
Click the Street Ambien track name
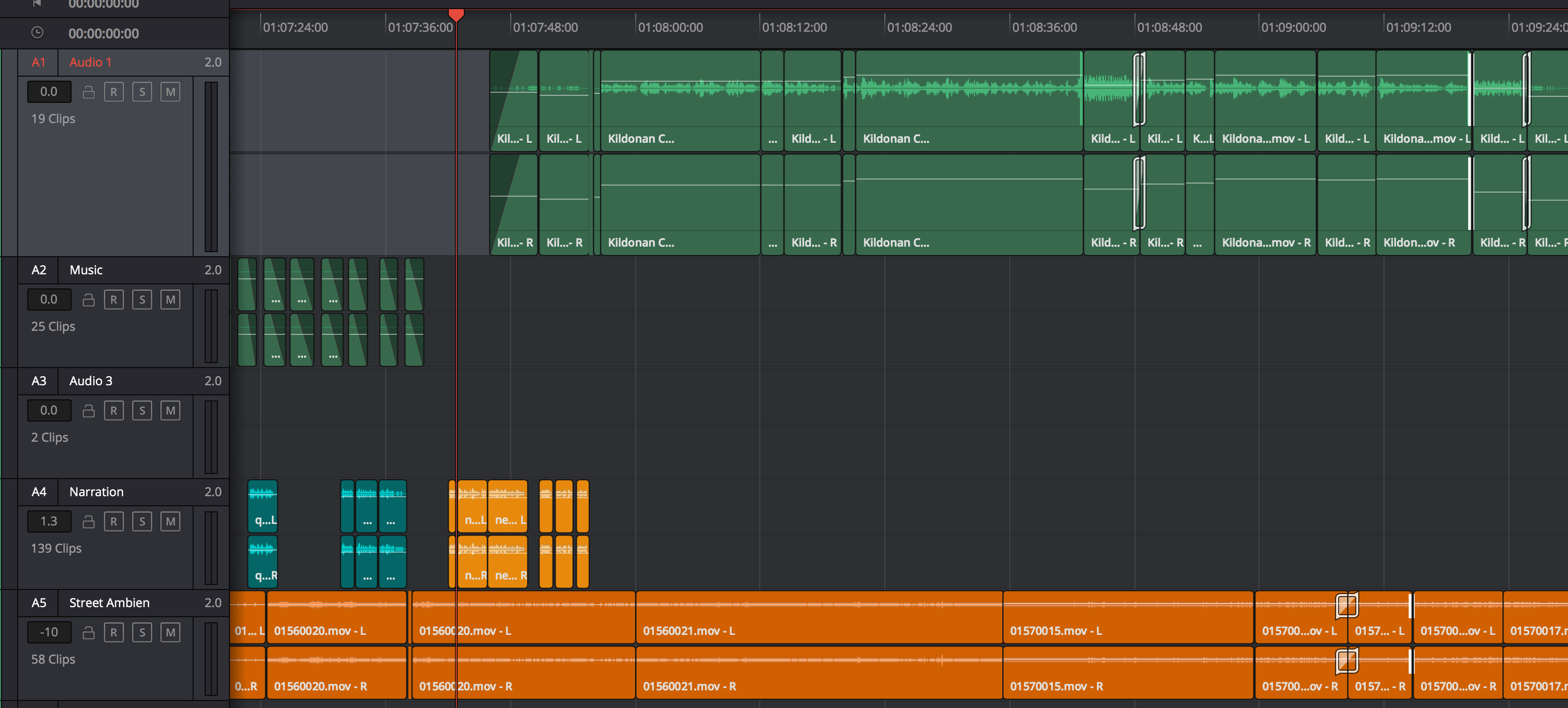[x=109, y=603]
